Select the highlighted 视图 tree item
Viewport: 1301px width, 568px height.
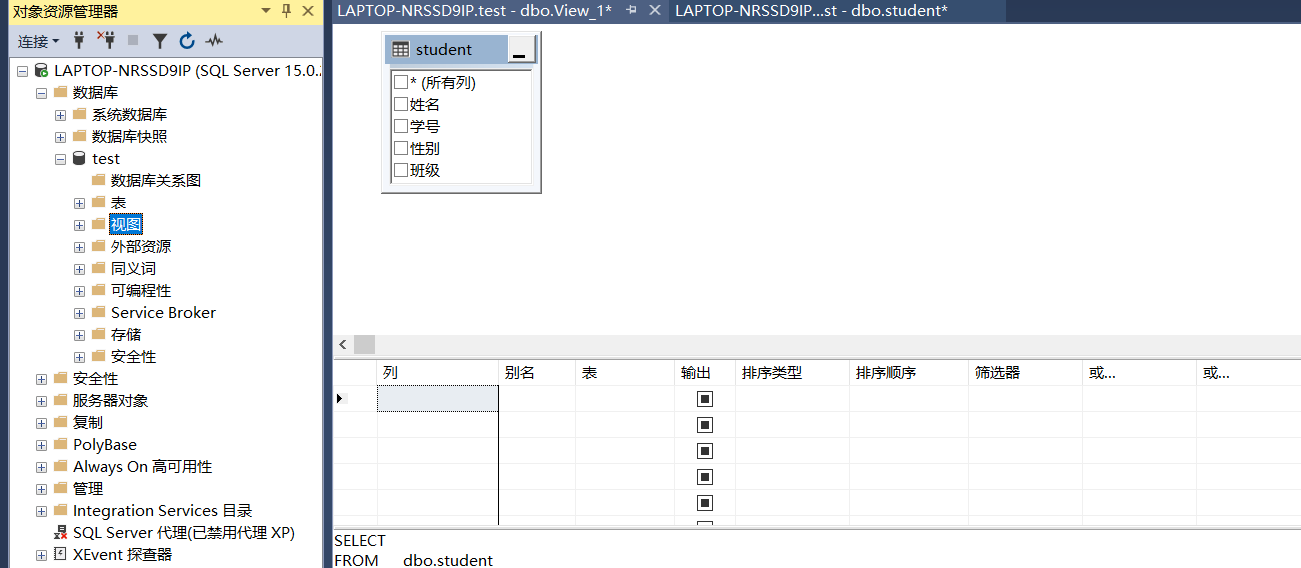(126, 225)
